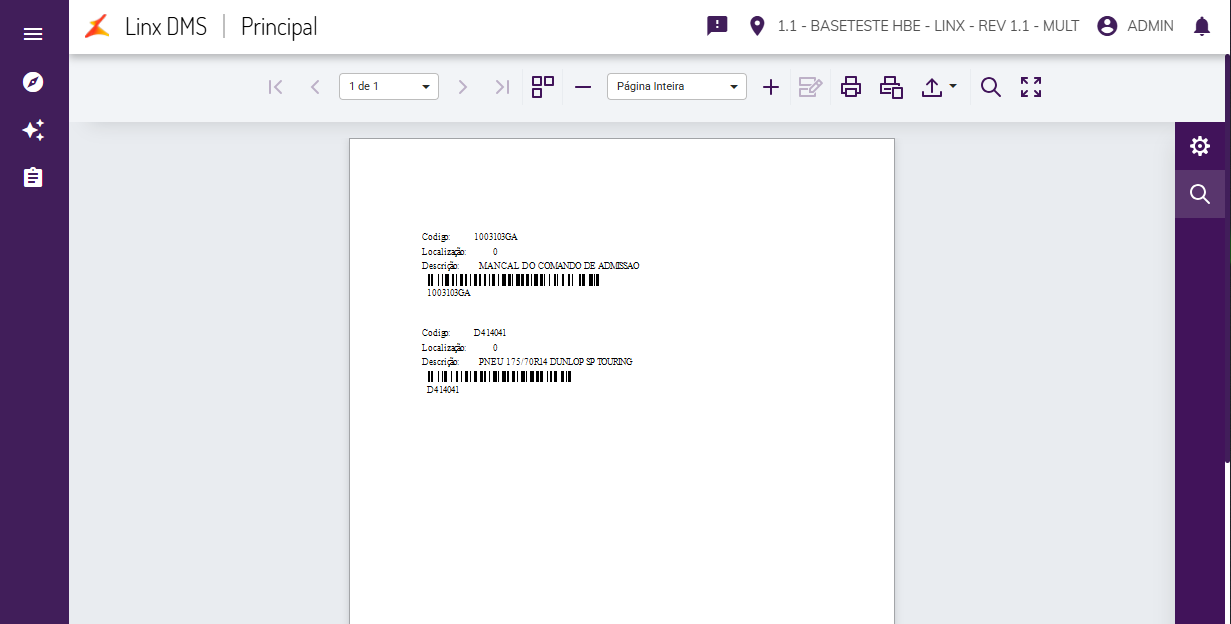Click the vertical scrollbar at right edge
The width and height of the screenshot is (1231, 624).
(1227, 260)
